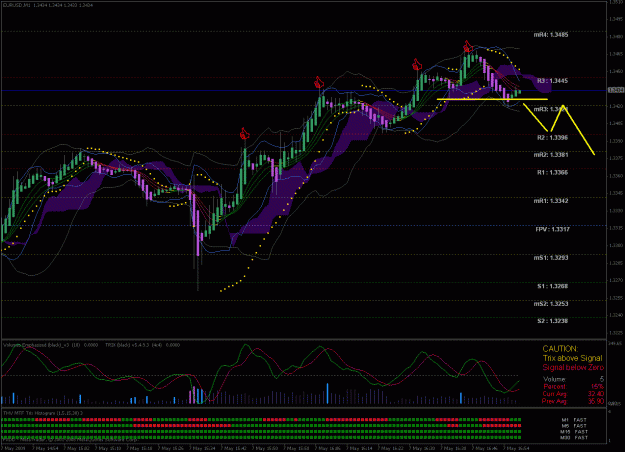The width and height of the screenshot is (625, 452).
Task: Click the Volume: 5 readout
Action: click(573, 379)
